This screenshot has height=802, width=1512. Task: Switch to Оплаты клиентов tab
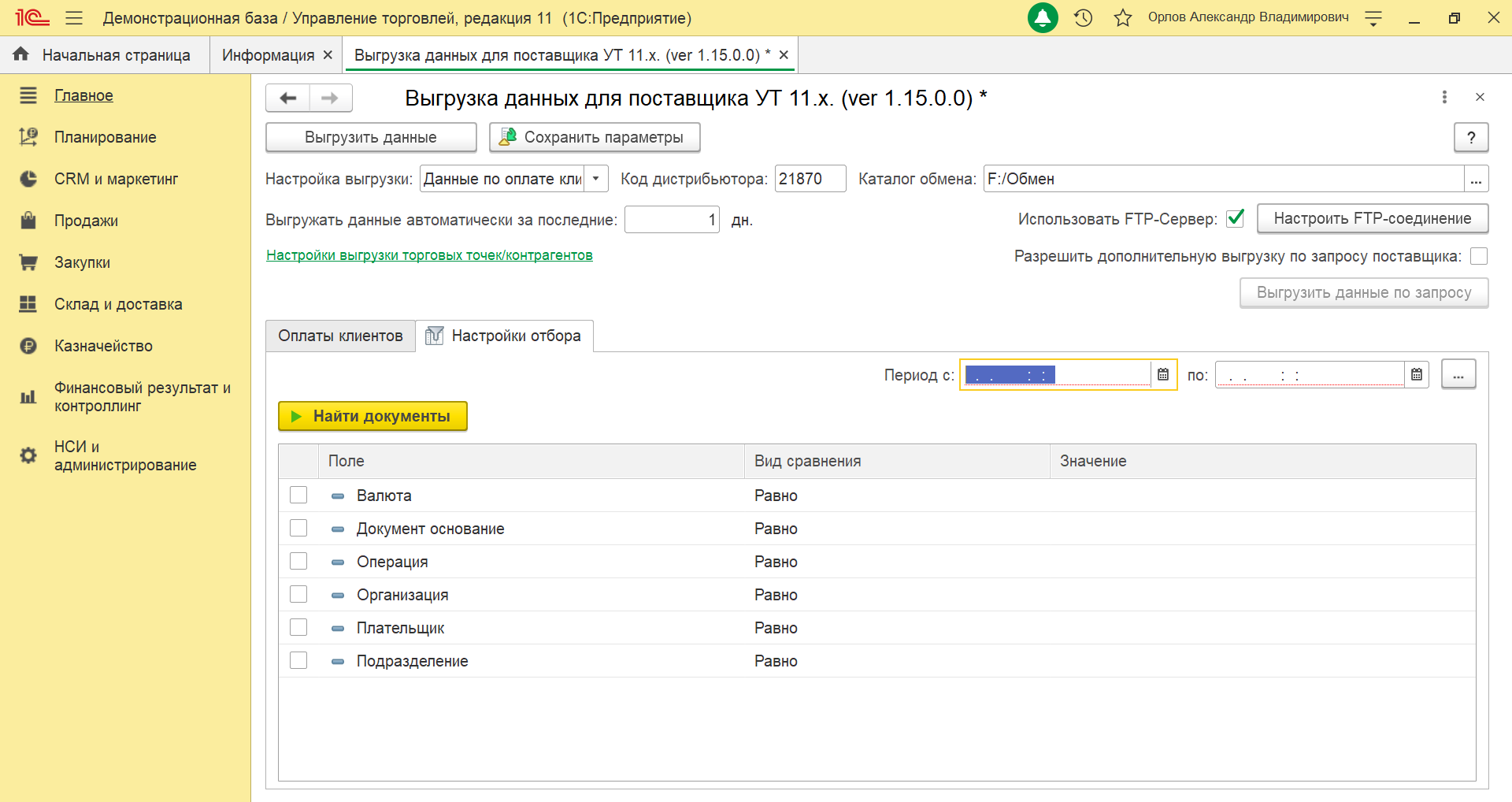pyautogui.click(x=340, y=336)
